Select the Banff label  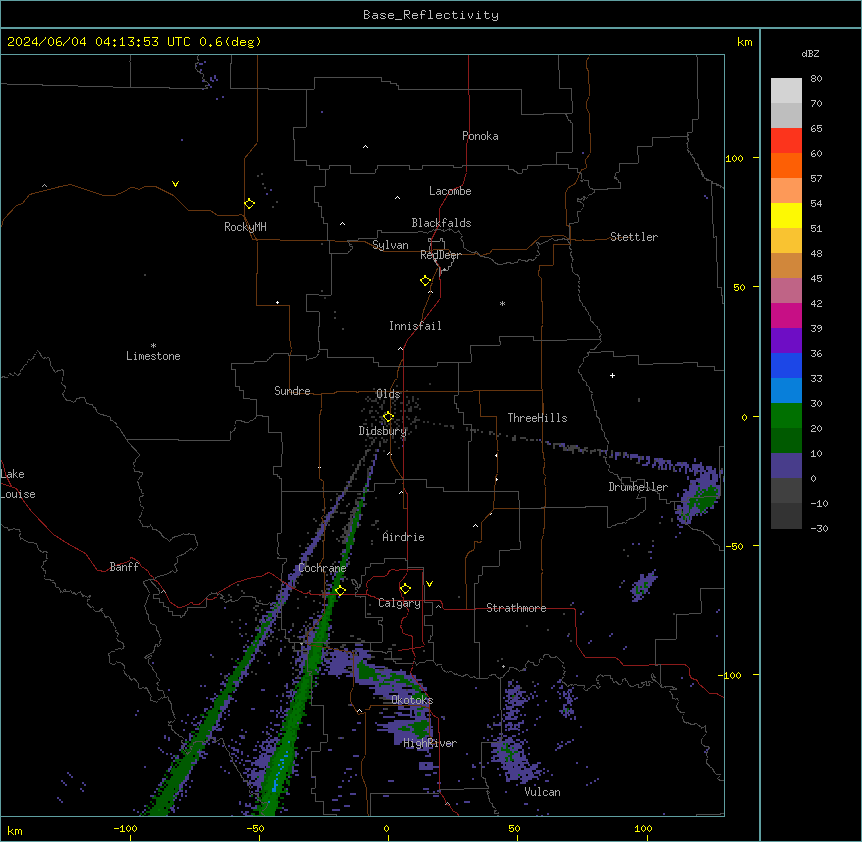tap(124, 567)
